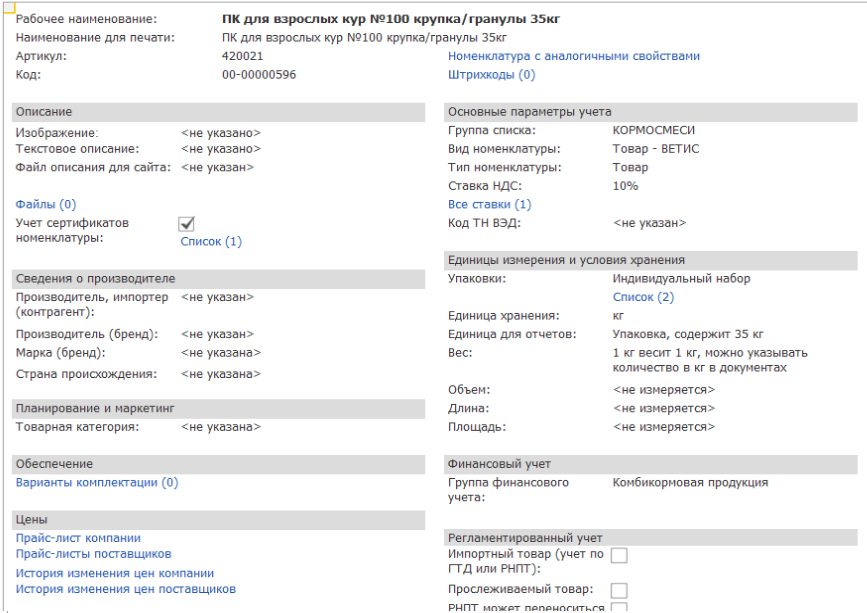This screenshot has width=867, height=613.
Task: Toggle РНПТ может переноситься checkbox
Action: tap(619, 608)
